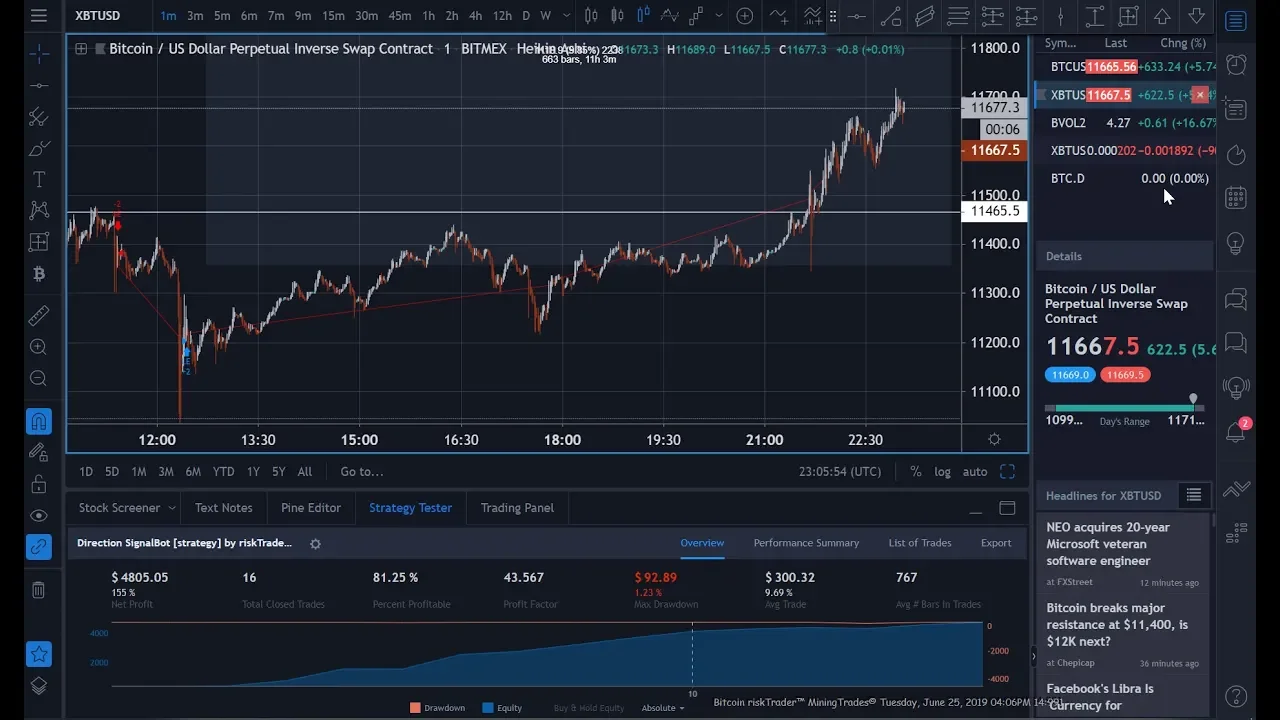The image size is (1280, 720).
Task: Open strategy settings gear icon
Action: click(x=315, y=544)
